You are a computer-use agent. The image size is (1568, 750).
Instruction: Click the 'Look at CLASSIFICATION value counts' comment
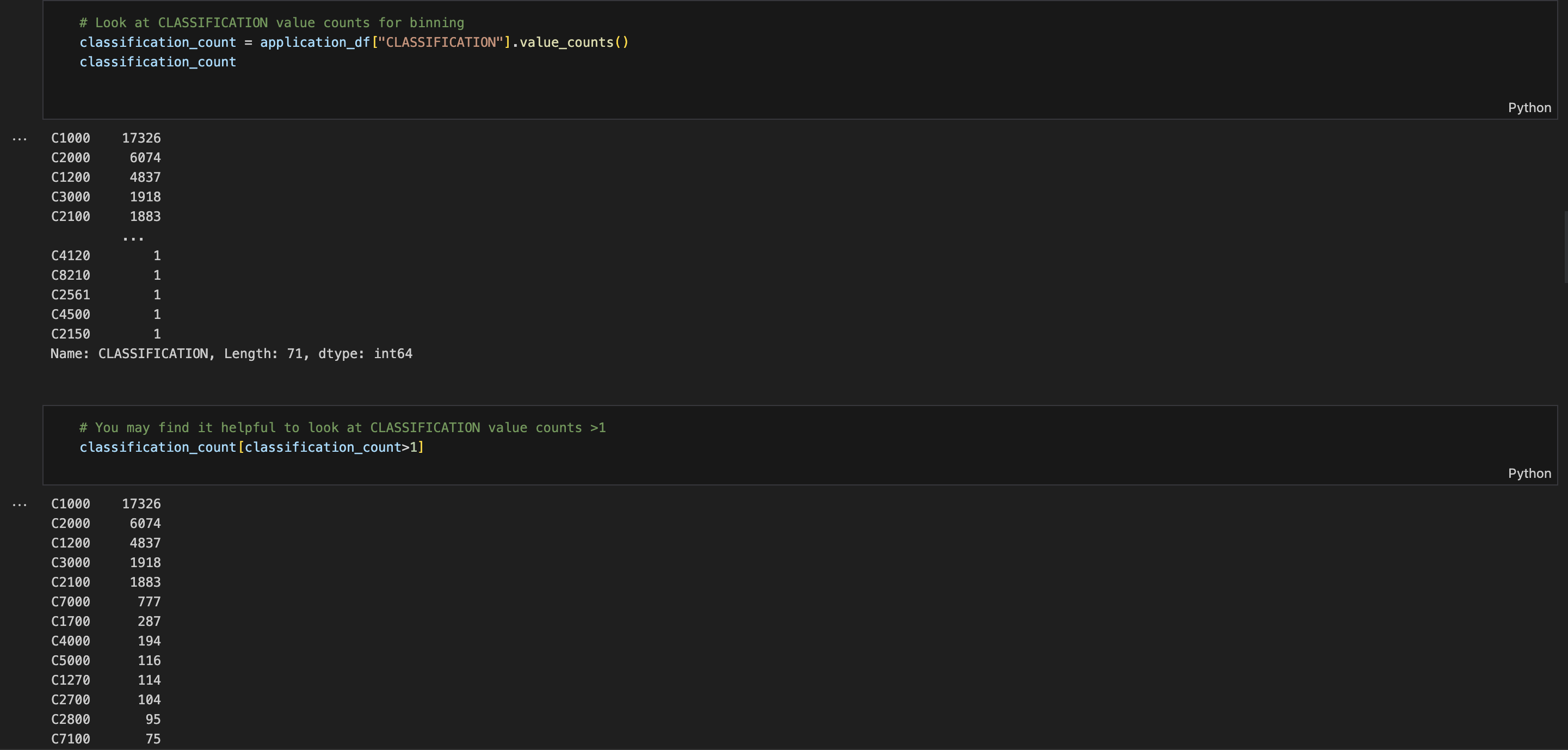(x=271, y=23)
